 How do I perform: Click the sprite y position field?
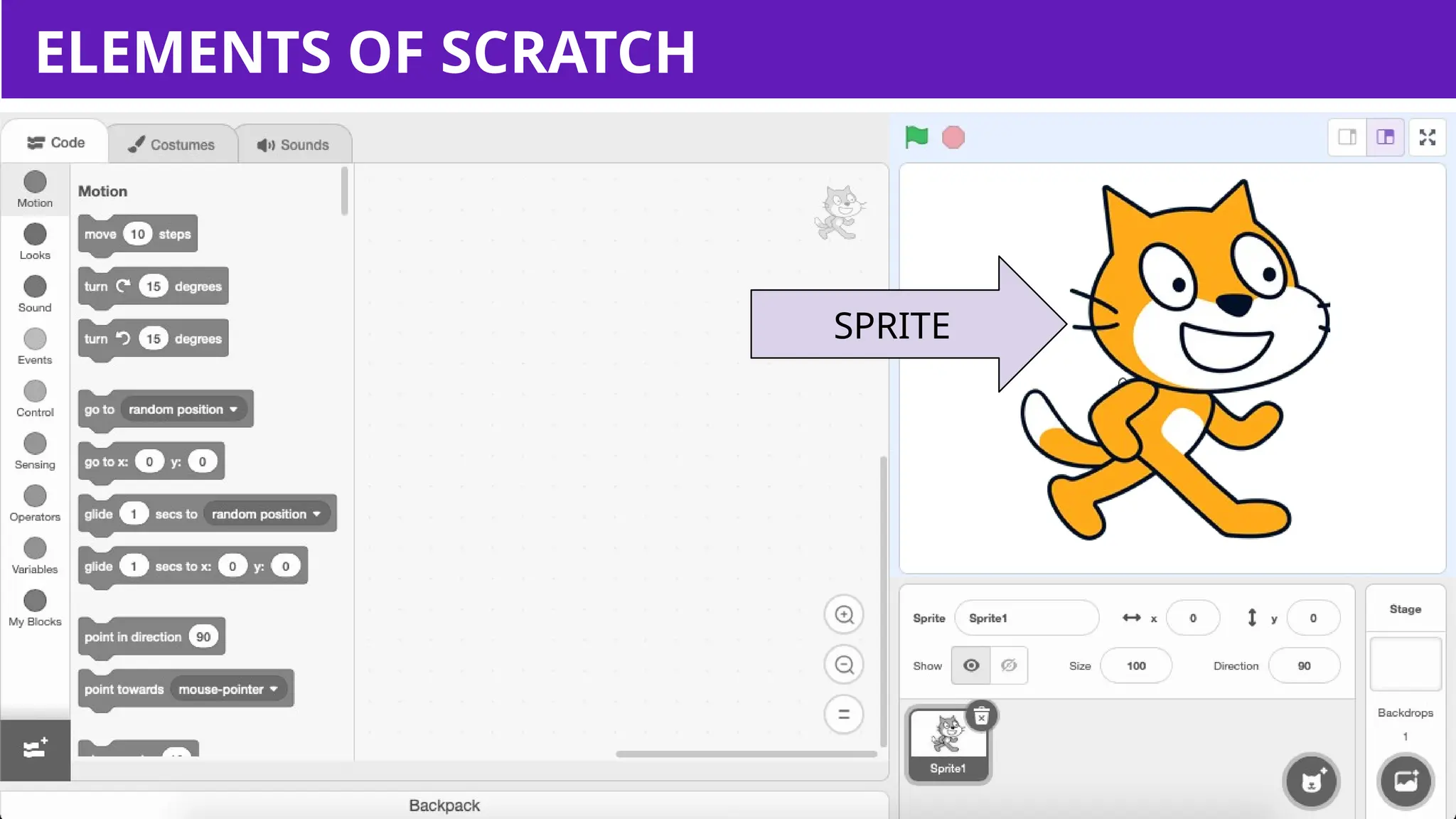[x=1313, y=618]
